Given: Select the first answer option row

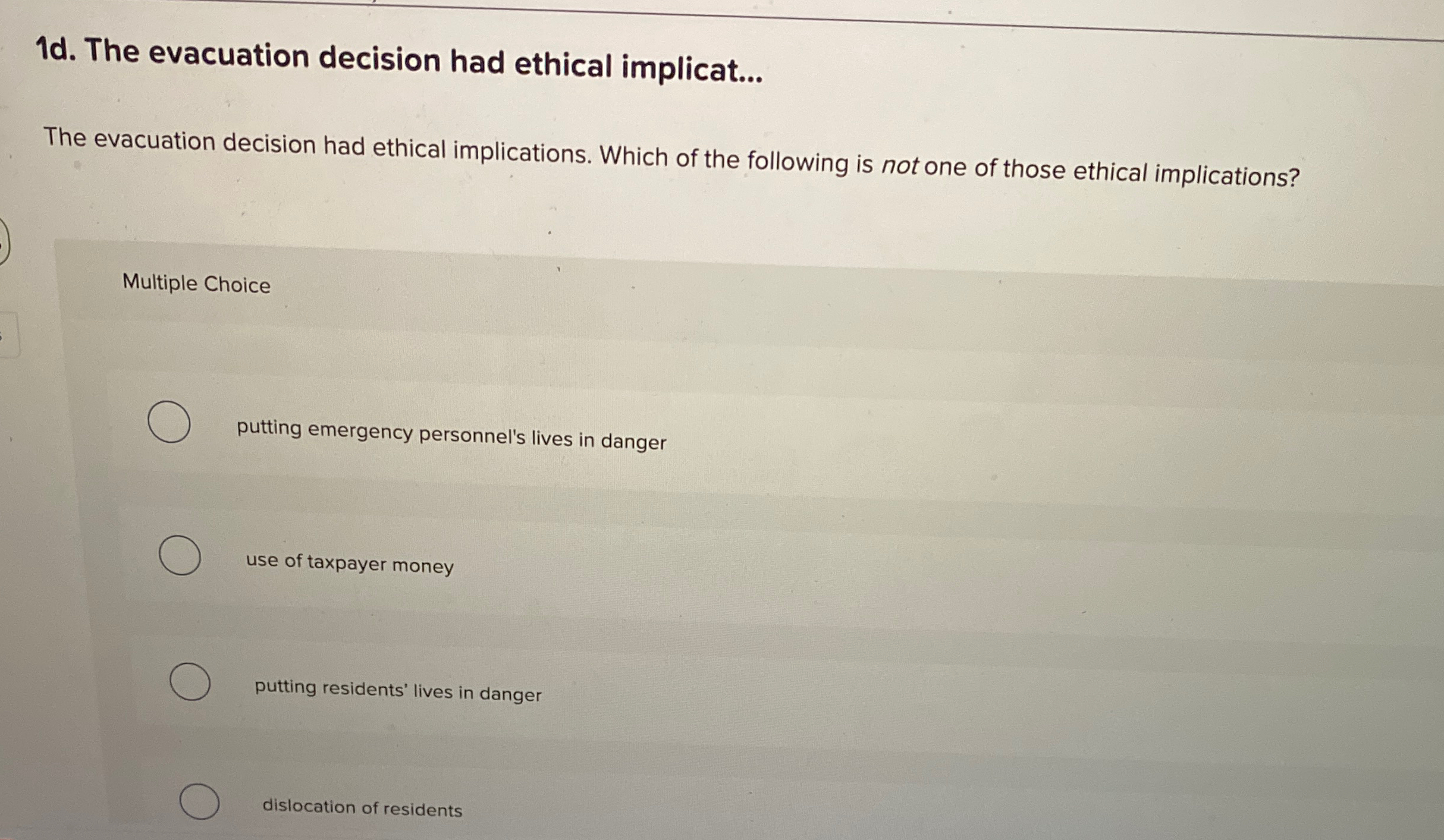Looking at the screenshot, I should [x=416, y=428].
